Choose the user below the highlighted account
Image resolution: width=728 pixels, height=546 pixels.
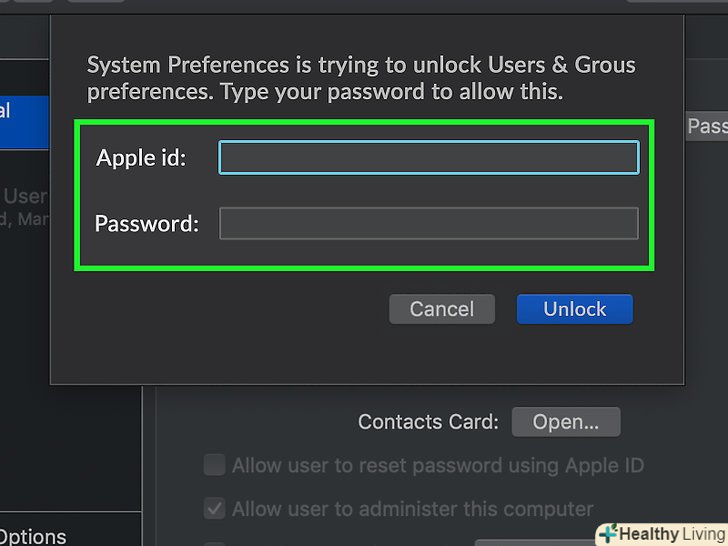(24, 206)
